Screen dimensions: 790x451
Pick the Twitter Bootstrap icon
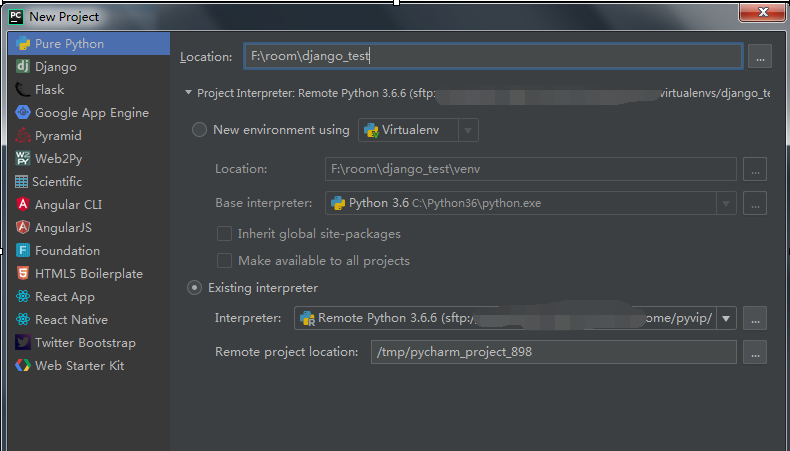point(23,343)
